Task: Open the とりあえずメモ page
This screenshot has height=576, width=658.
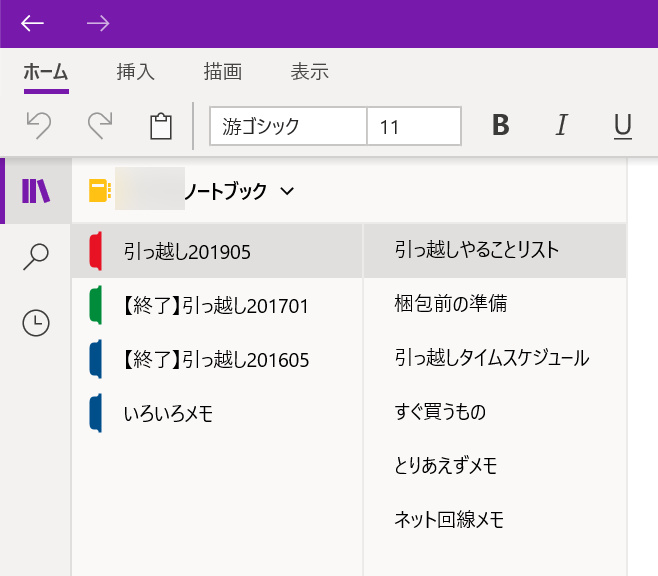Action: point(495,465)
